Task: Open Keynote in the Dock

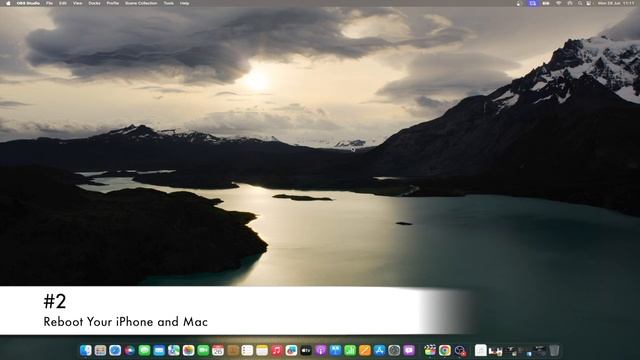Action: coord(336,350)
